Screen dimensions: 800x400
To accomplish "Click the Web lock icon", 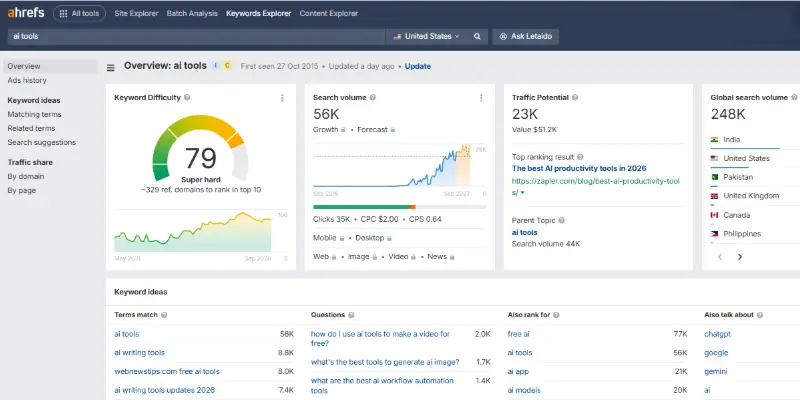I will click(334, 257).
